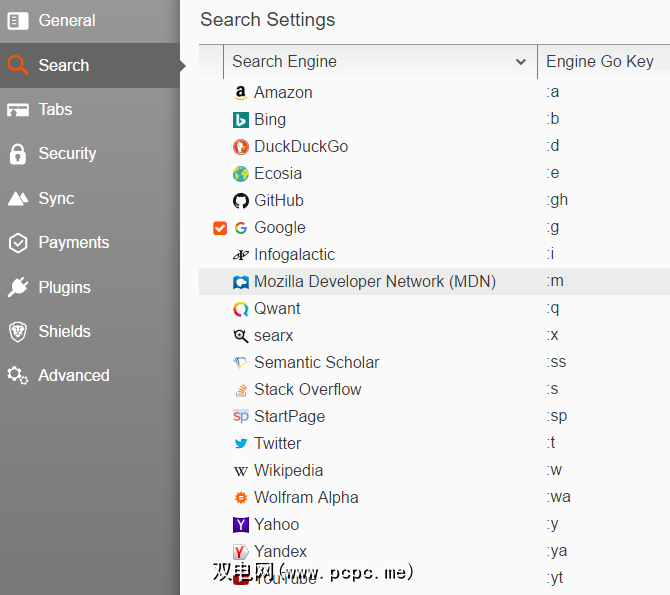Select Wikipedia as search engine
Image resolution: width=670 pixels, height=595 pixels.
coord(288,471)
